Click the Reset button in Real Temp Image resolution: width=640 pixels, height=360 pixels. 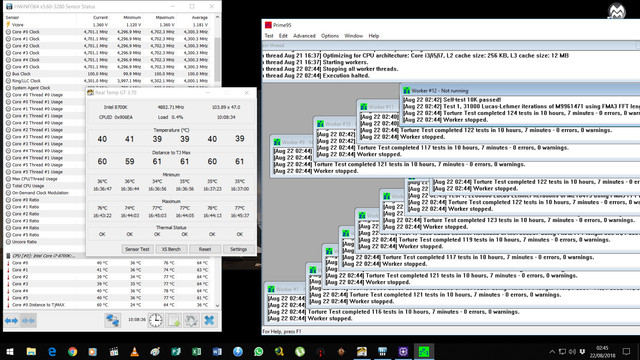pos(205,249)
